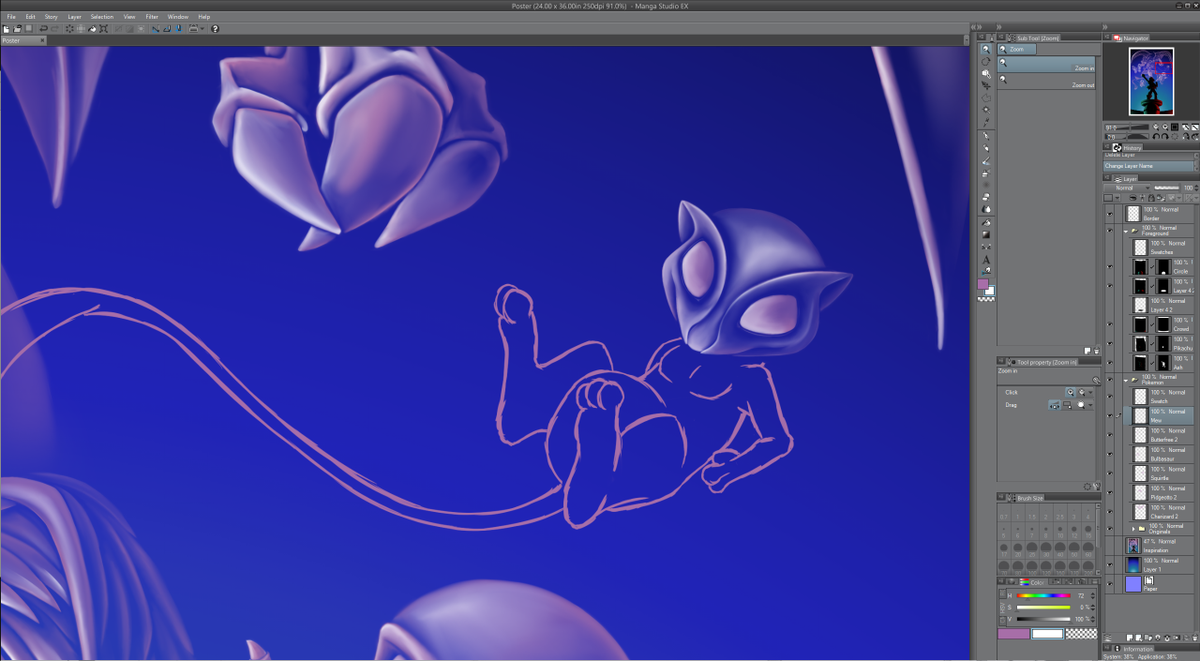Click the Zoom in sub tool entry

point(1047,65)
